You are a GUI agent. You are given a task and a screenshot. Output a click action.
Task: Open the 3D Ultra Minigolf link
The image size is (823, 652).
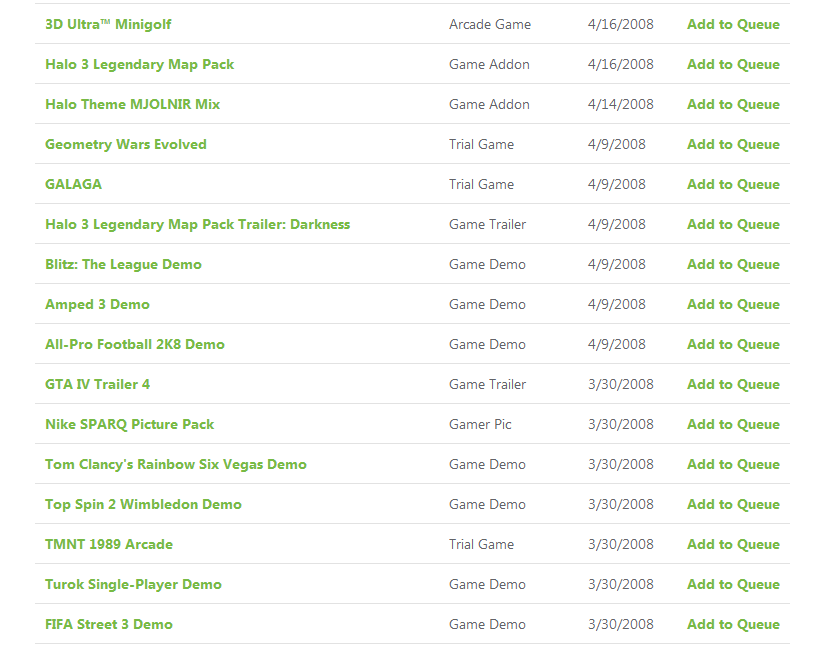[108, 25]
